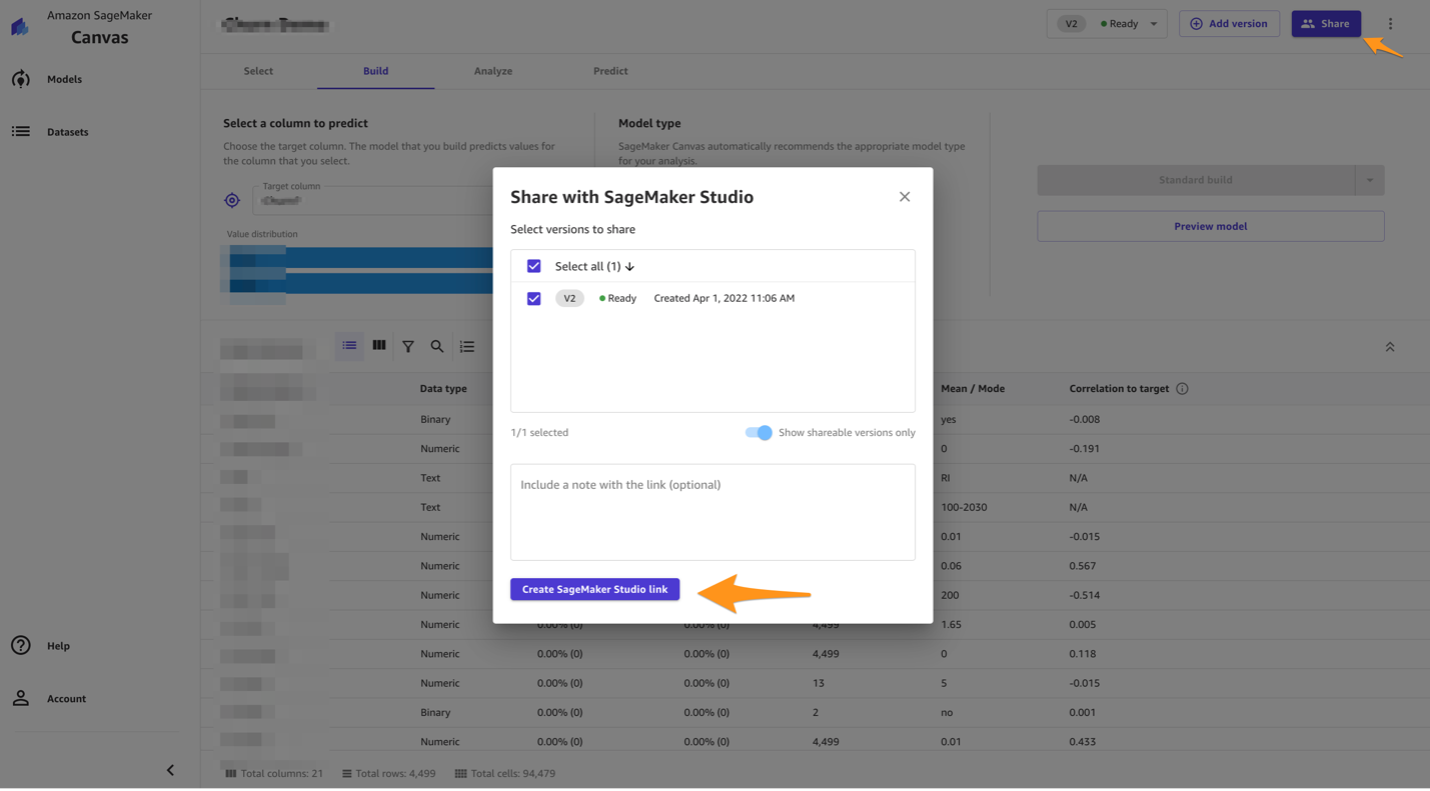Image resolution: width=1430 pixels, height=791 pixels.
Task: Click the Mean / Mode value 100-2030
Action: [x=964, y=507]
